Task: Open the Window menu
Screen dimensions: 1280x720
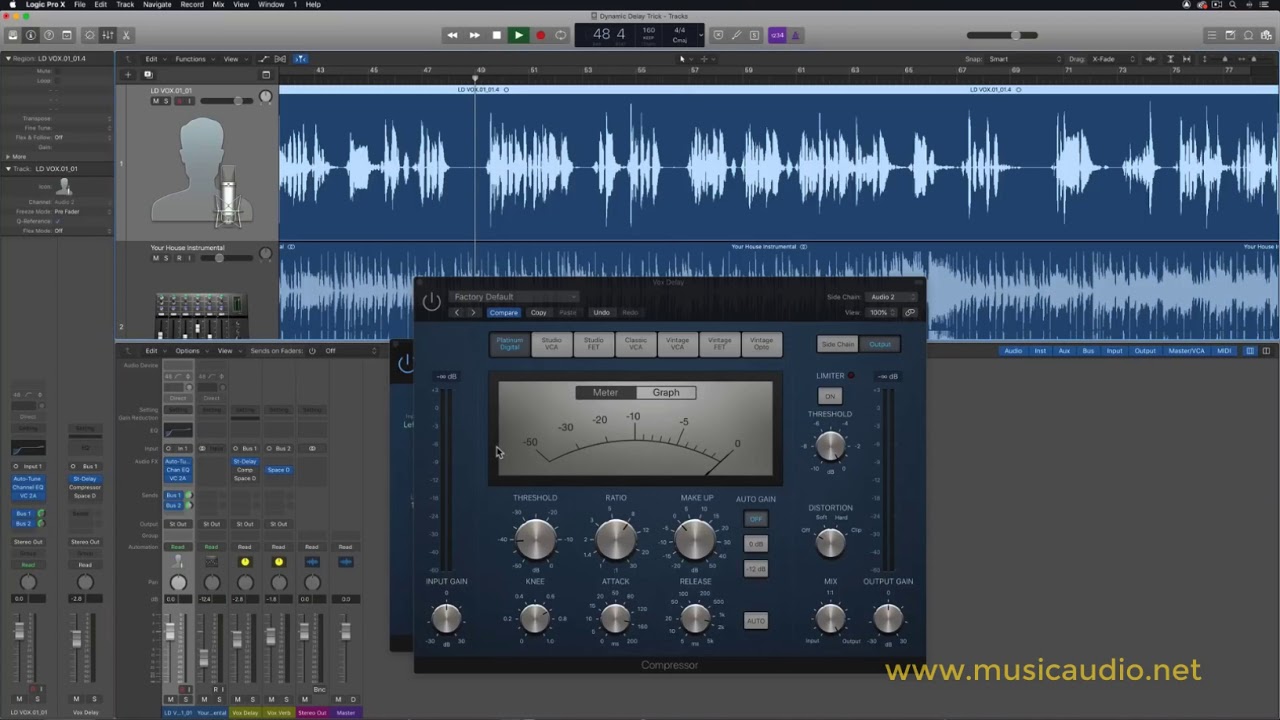Action: pyautogui.click(x=271, y=4)
